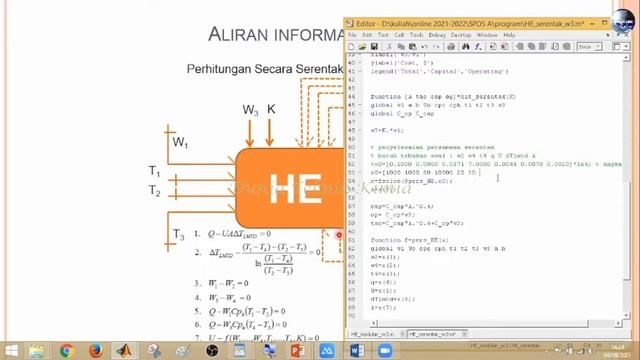This screenshot has height=360, width=640.
Task: Click the small arrow at menu bar's right end
Action: (x=608, y=35)
